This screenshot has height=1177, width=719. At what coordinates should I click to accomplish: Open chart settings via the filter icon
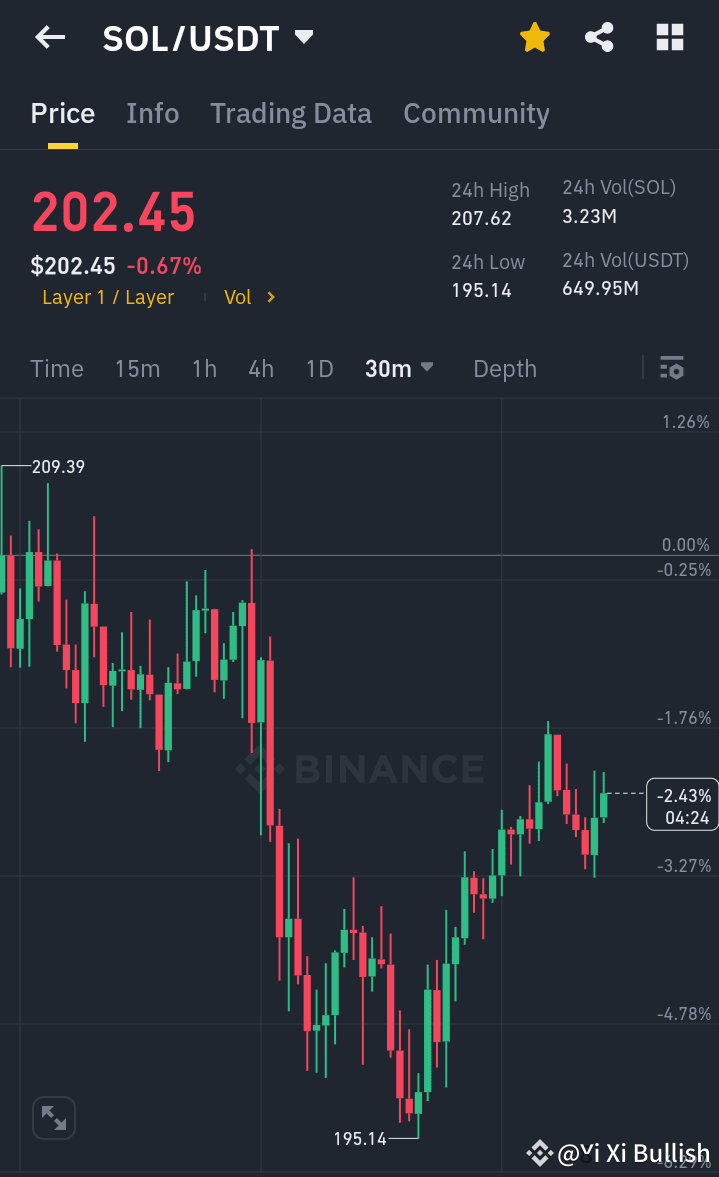click(671, 368)
